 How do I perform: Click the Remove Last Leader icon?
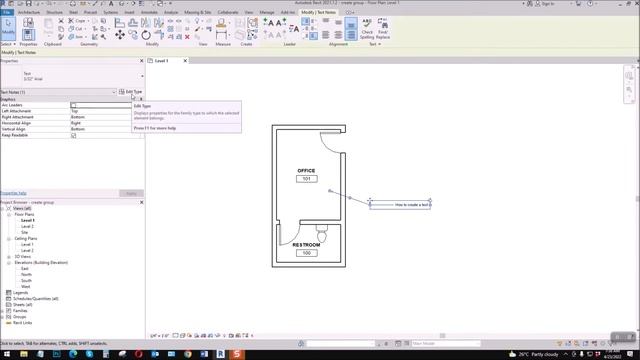293,29
